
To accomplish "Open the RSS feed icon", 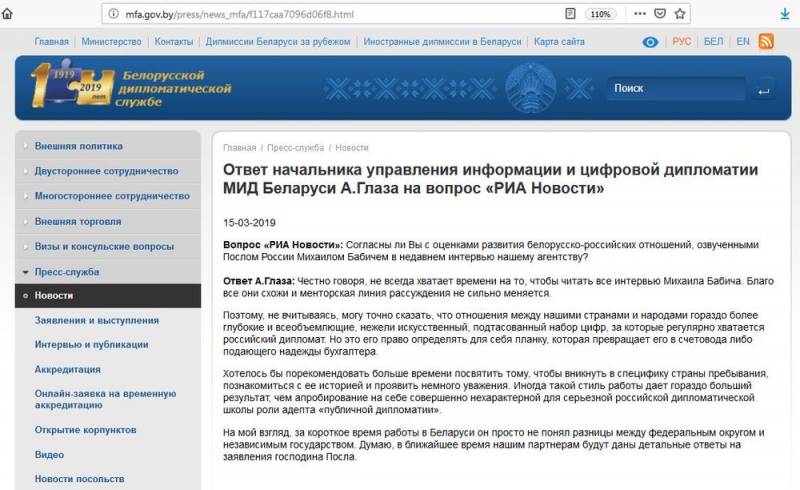I will click(x=766, y=41).
